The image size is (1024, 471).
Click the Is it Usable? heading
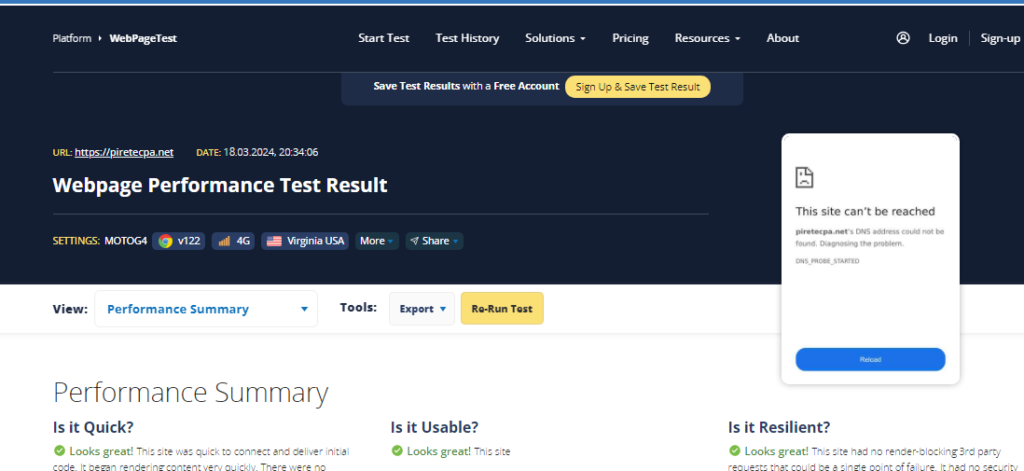435,427
